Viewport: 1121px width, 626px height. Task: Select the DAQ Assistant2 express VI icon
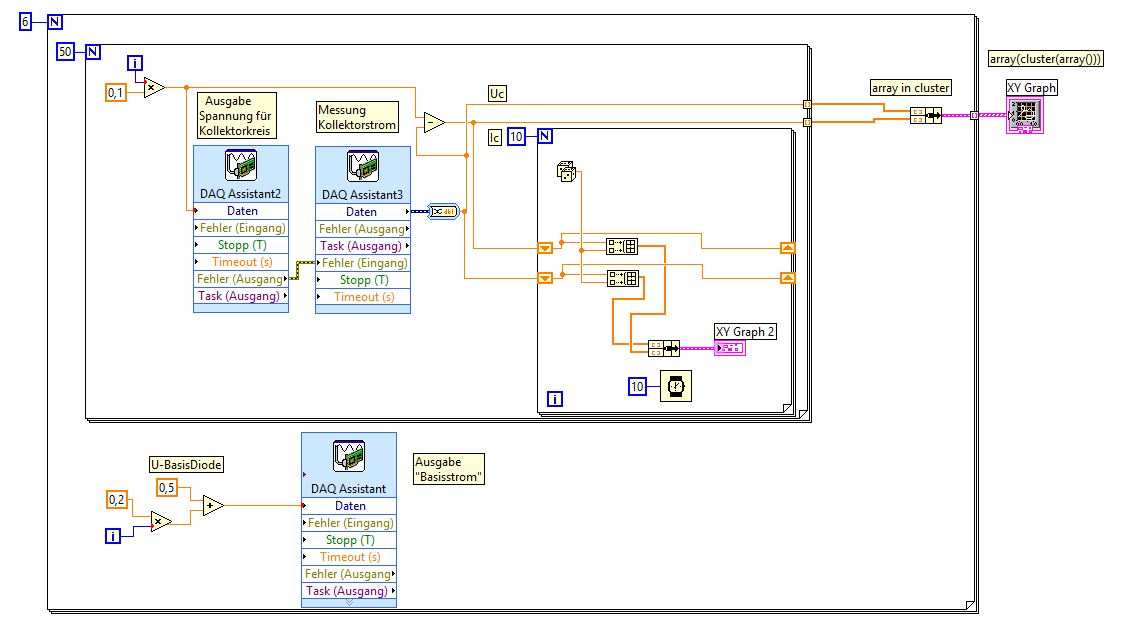click(x=241, y=165)
